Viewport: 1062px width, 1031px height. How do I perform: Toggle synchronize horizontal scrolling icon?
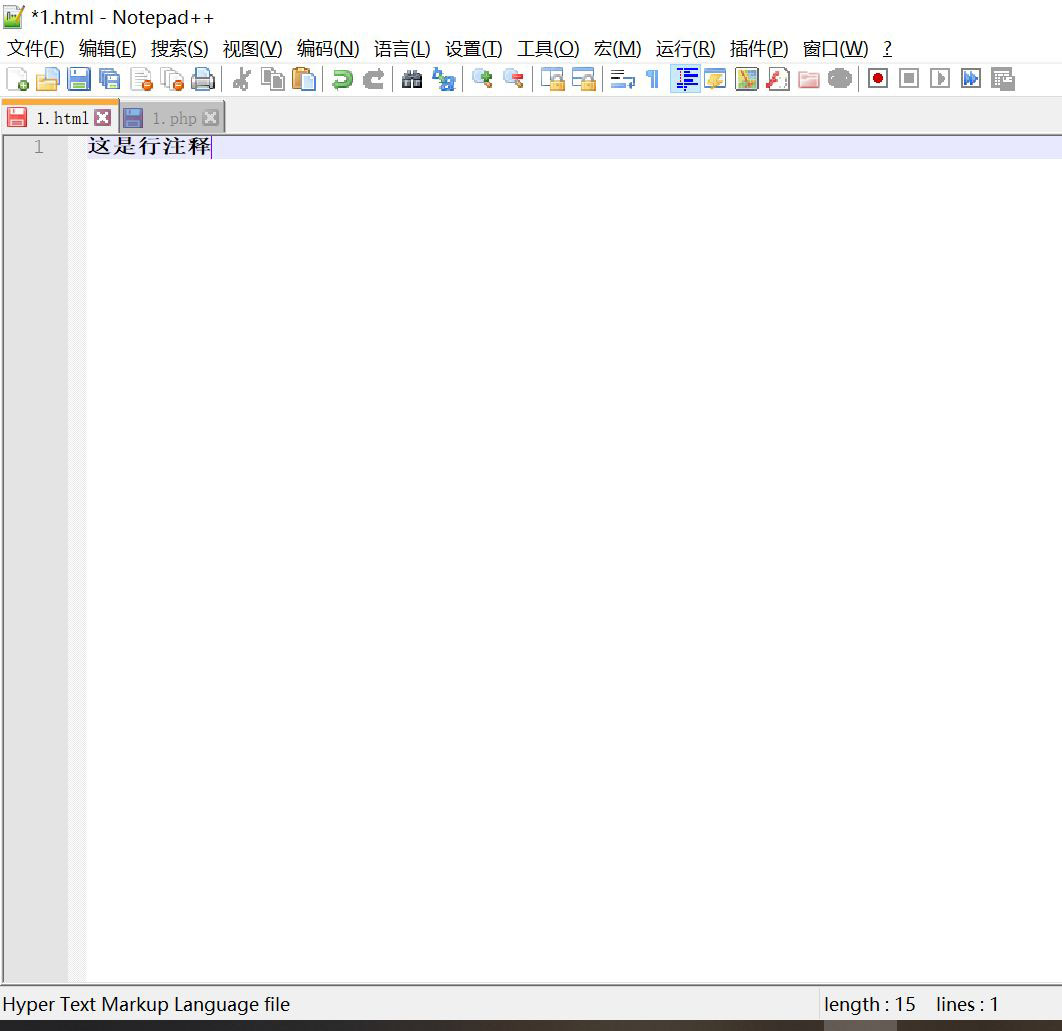point(584,79)
